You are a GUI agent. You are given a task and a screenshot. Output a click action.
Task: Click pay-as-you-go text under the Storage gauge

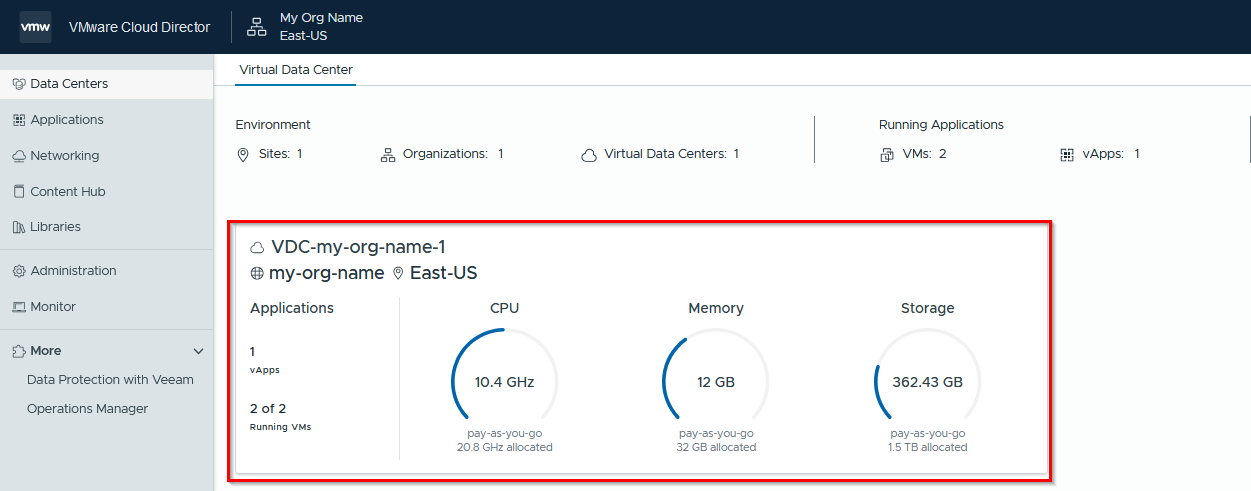pyautogui.click(x=928, y=434)
